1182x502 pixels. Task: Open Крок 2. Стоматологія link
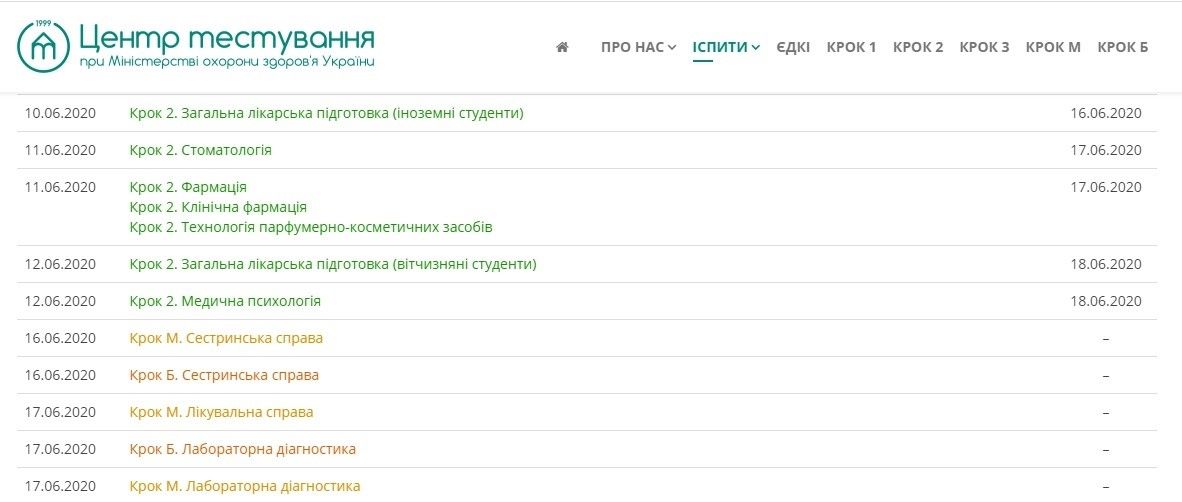(200, 150)
